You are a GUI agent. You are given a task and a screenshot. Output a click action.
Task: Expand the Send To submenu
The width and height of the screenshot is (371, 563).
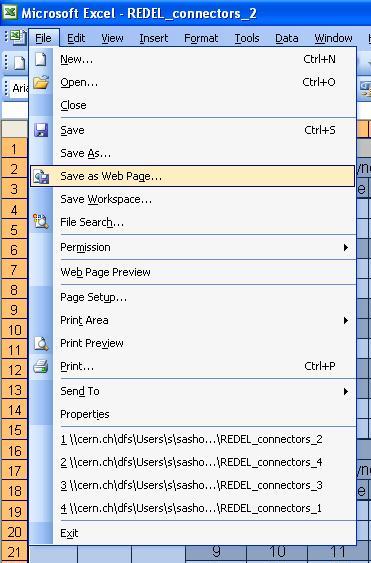193,391
